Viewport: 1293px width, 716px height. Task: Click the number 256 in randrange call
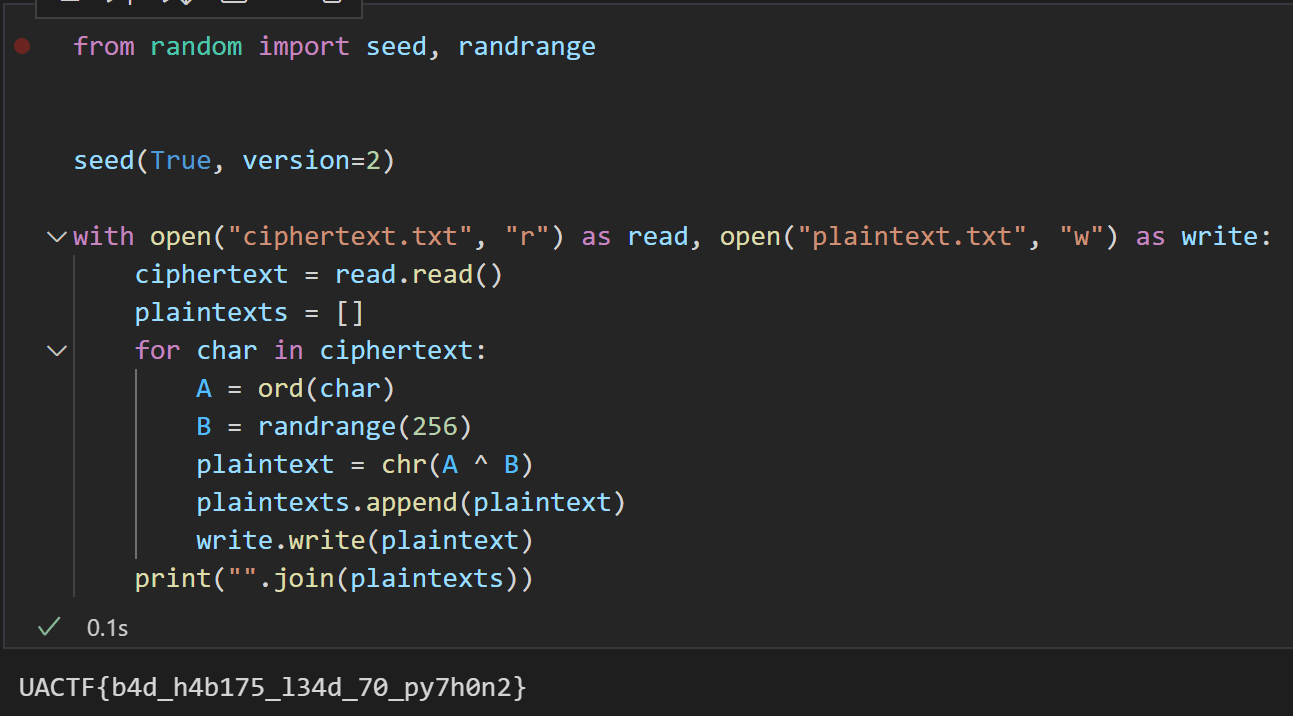coord(434,427)
